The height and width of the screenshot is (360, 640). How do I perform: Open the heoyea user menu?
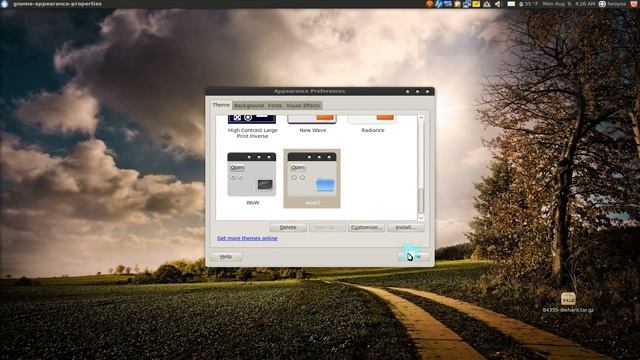(x=612, y=4)
